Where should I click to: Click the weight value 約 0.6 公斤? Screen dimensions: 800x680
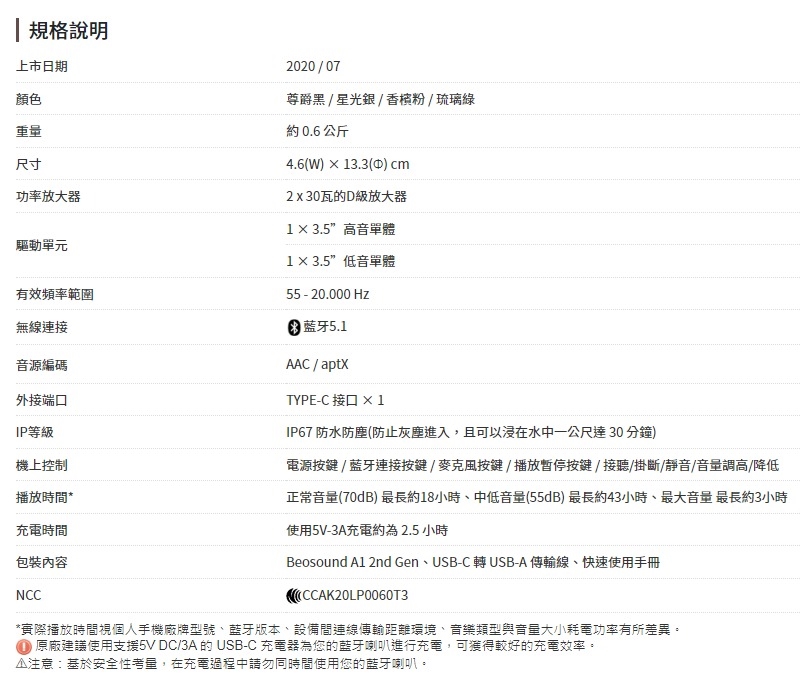[317, 131]
